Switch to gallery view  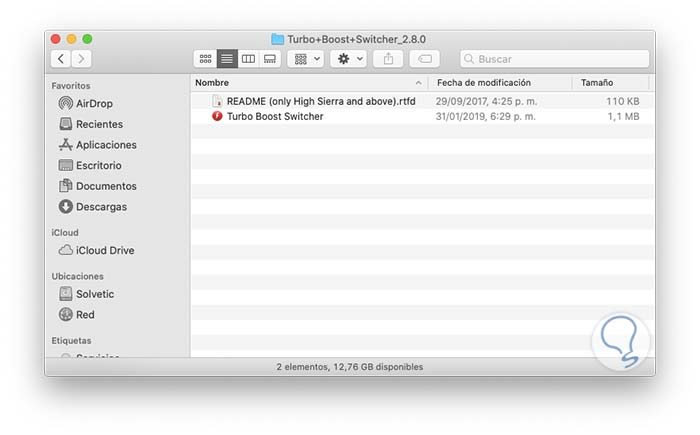(270, 59)
